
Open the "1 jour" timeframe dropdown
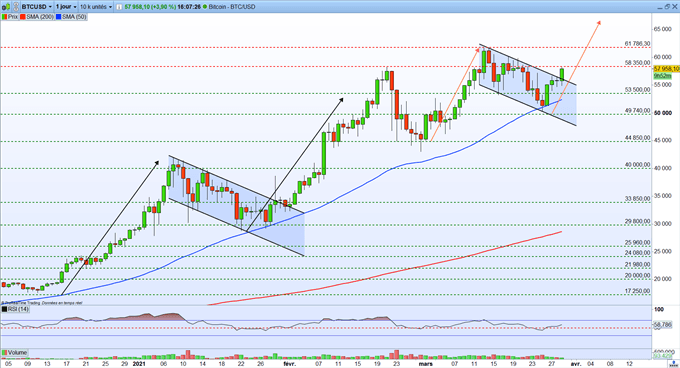(x=66, y=7)
